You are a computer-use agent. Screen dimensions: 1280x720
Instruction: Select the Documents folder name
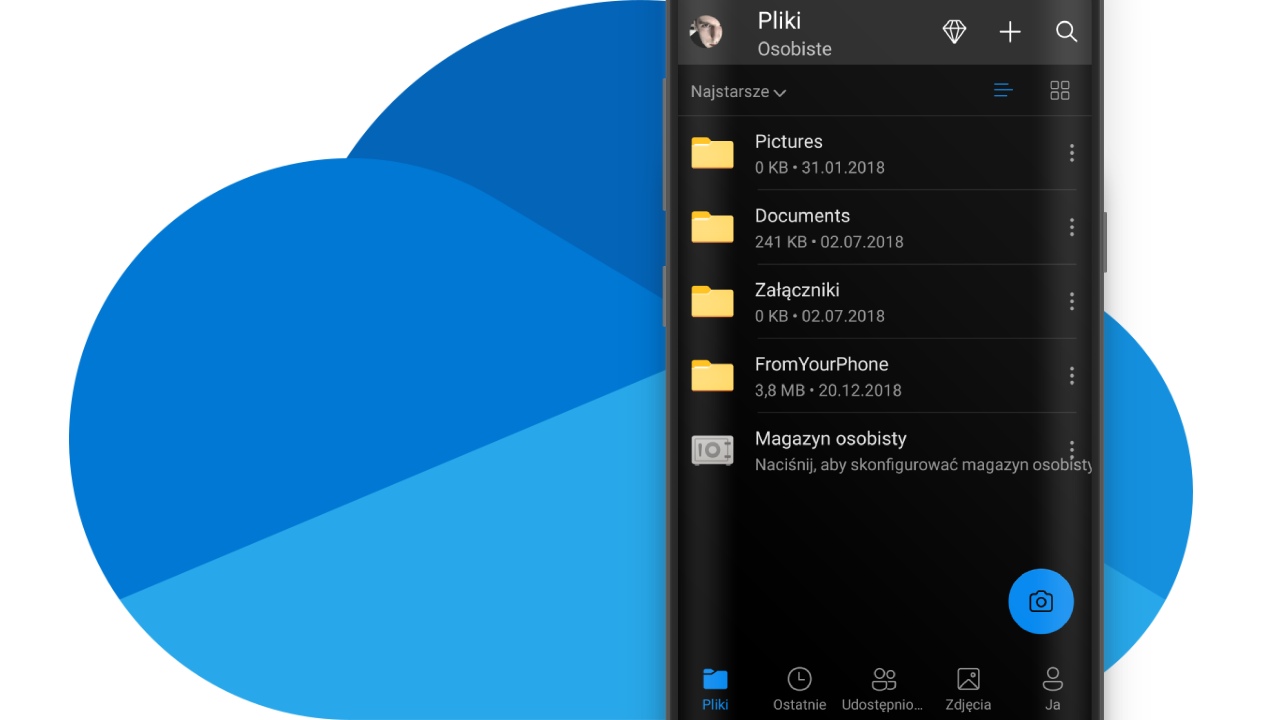coord(802,216)
